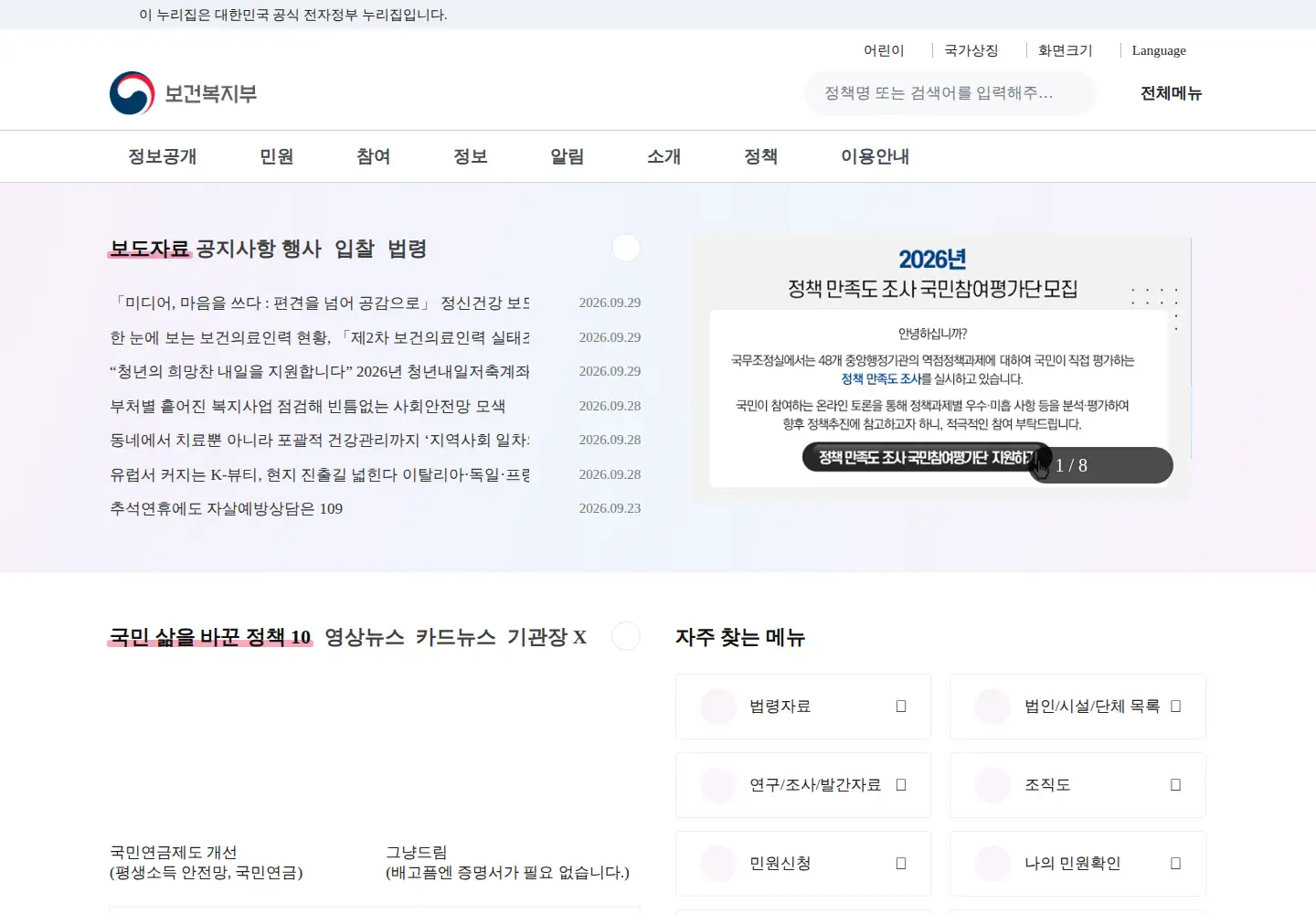
Task: Click the round icon in 법인/시설/단체 목록 card
Action: coord(992,707)
